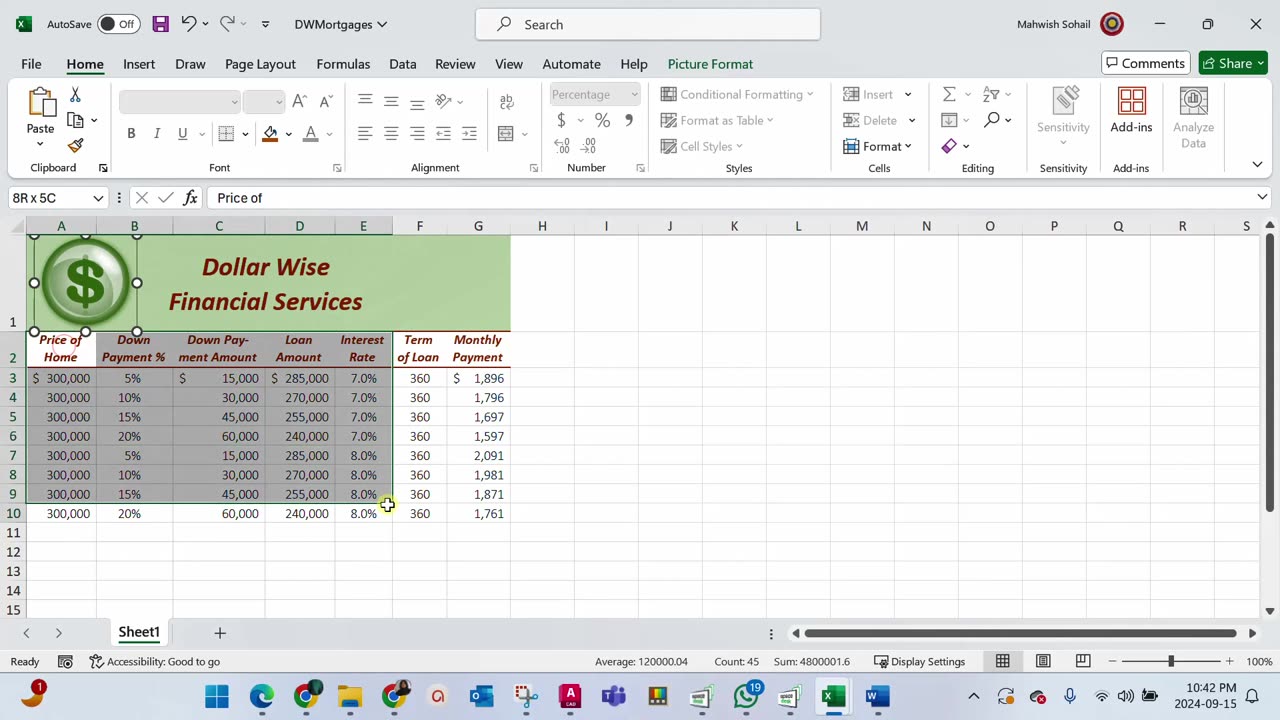Open Cell Styles dropdown
Viewport: 1280px width, 720px height.
point(702,146)
